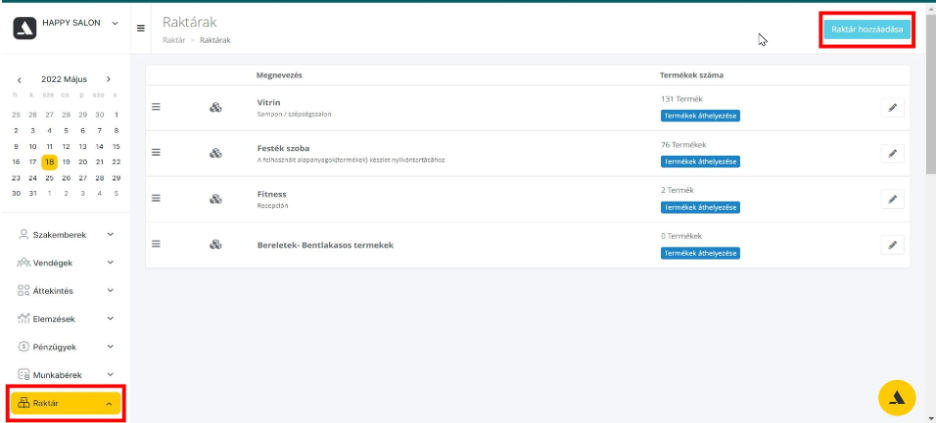This screenshot has width=936, height=423.
Task: Go to next month in calendar
Action: pyautogui.click(x=108, y=78)
